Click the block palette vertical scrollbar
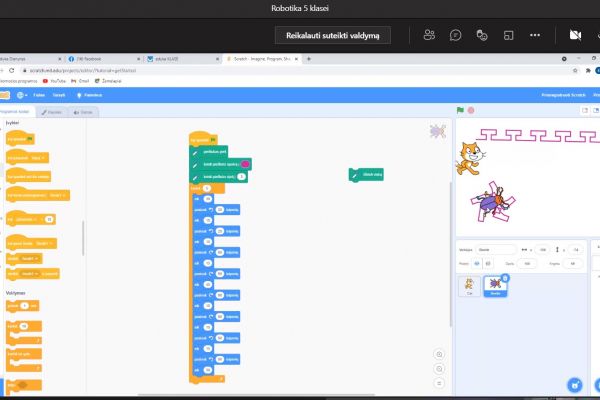The image size is (600, 400). pos(83,238)
